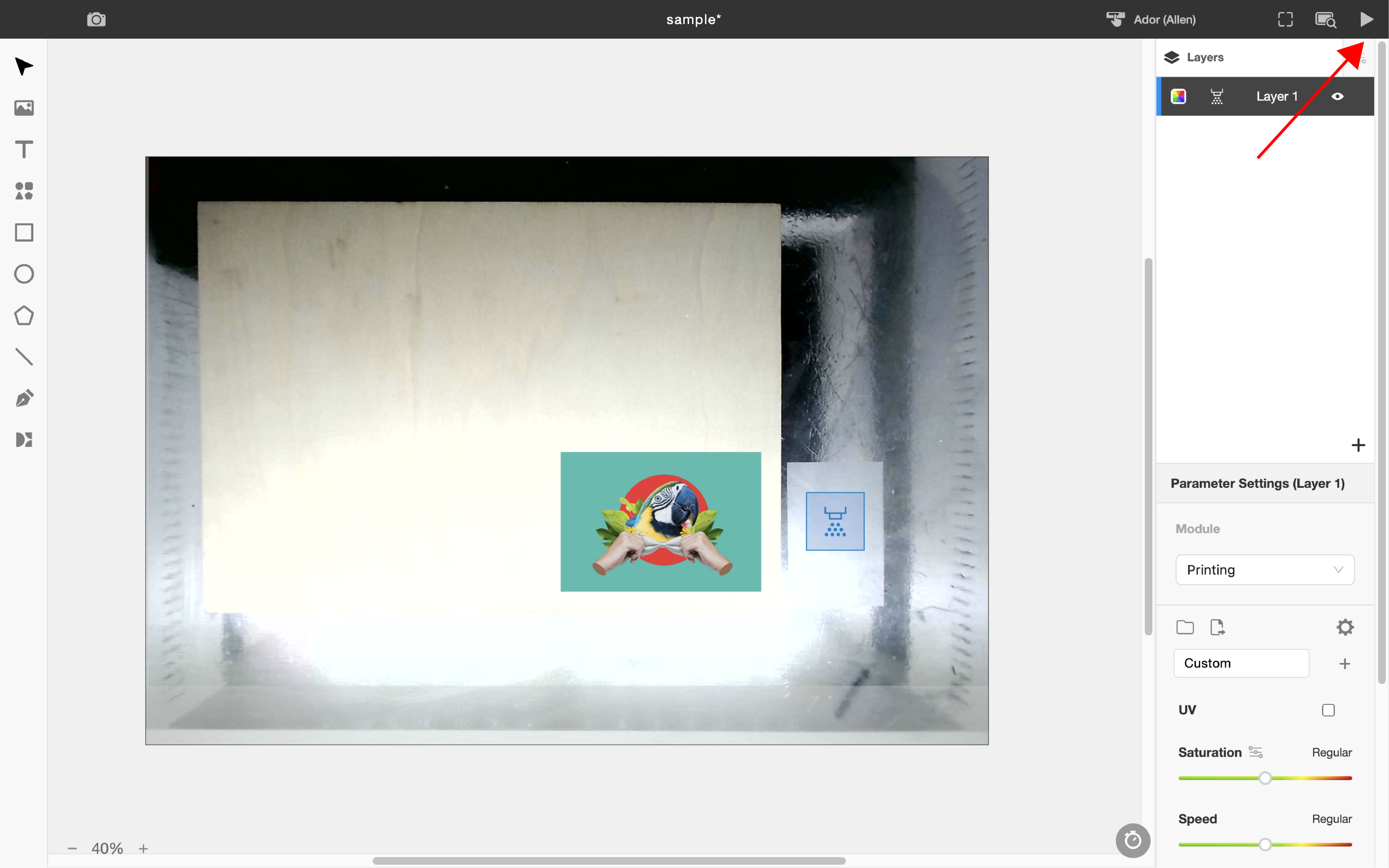Viewport: 1389px width, 868px height.
Task: Click the Layers panel header
Action: (1194, 57)
